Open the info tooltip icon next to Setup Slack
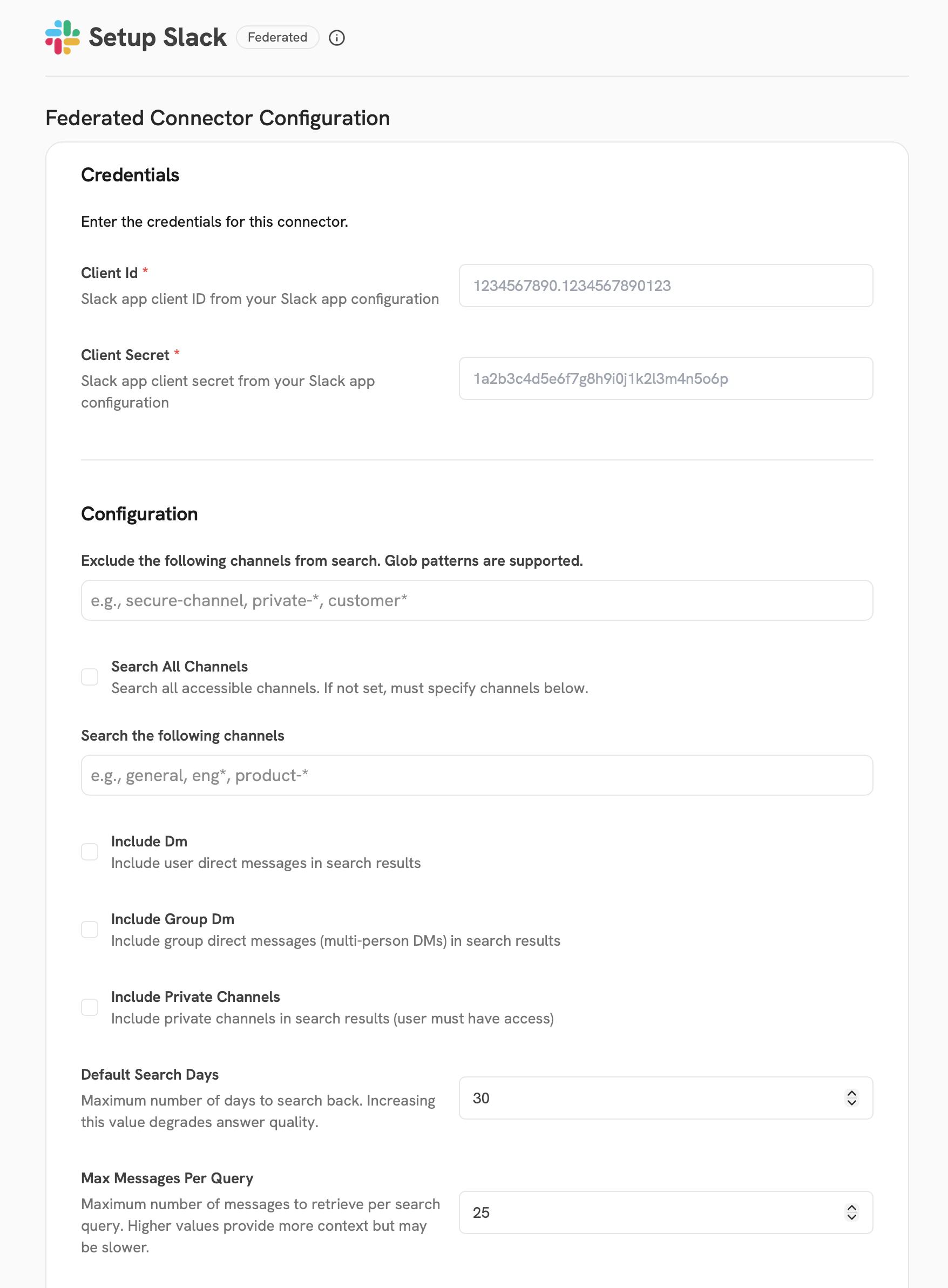Image resolution: width=948 pixels, height=1288 pixels. [x=337, y=38]
